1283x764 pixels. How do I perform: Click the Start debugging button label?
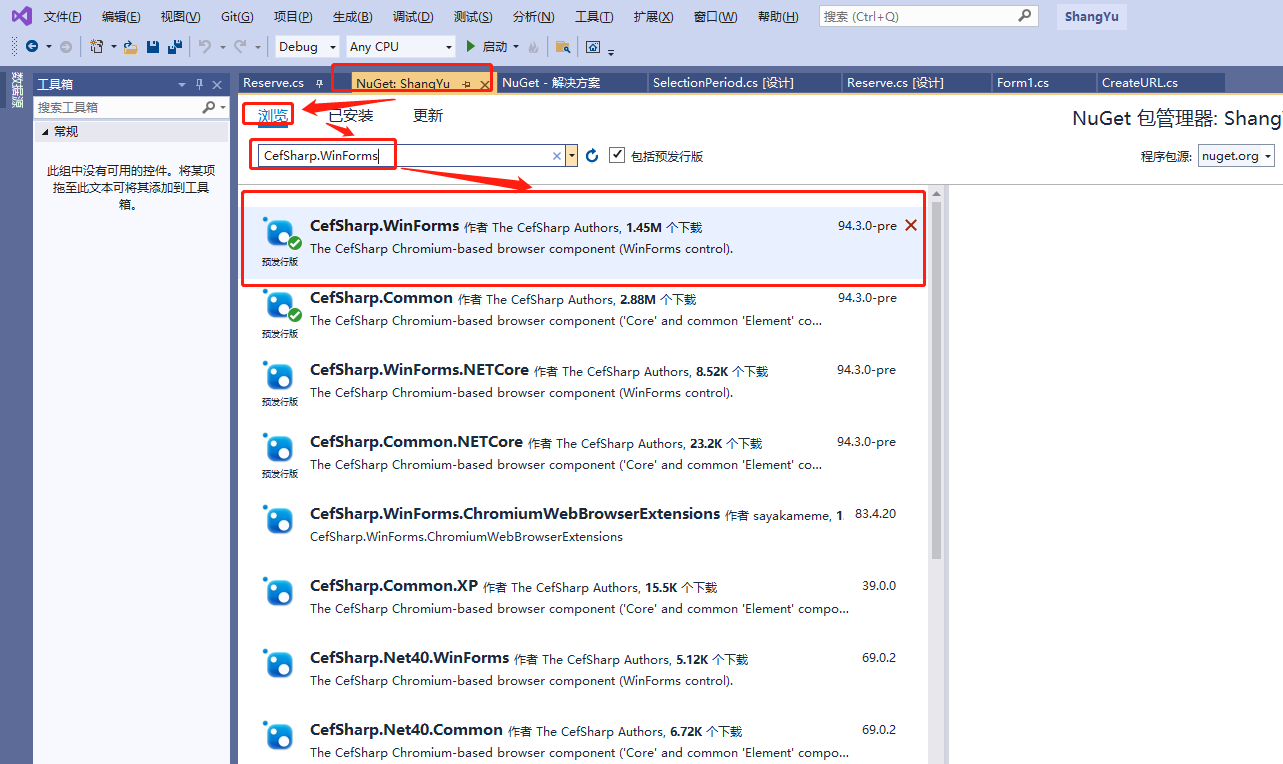494,47
